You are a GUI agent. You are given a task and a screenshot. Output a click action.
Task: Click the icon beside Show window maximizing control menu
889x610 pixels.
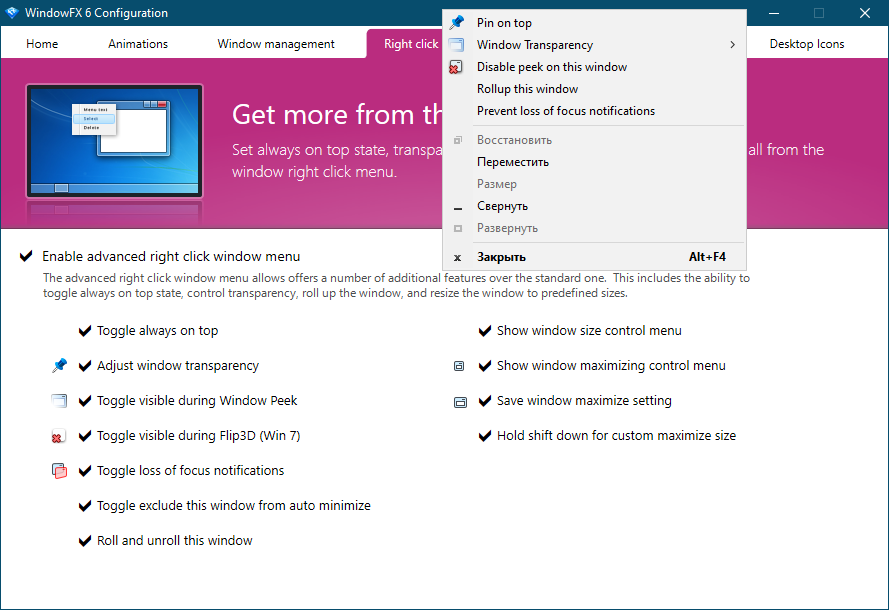459,366
